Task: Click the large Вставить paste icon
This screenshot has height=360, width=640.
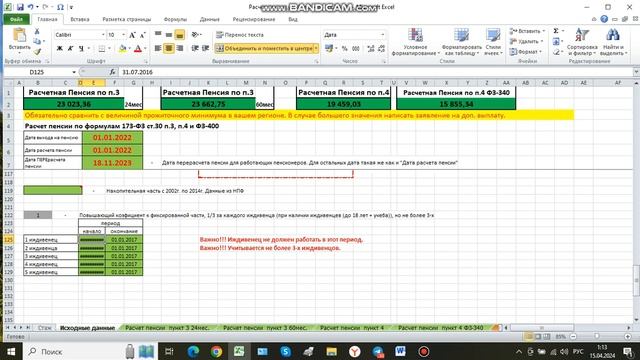Action: pyautogui.click(x=19, y=35)
